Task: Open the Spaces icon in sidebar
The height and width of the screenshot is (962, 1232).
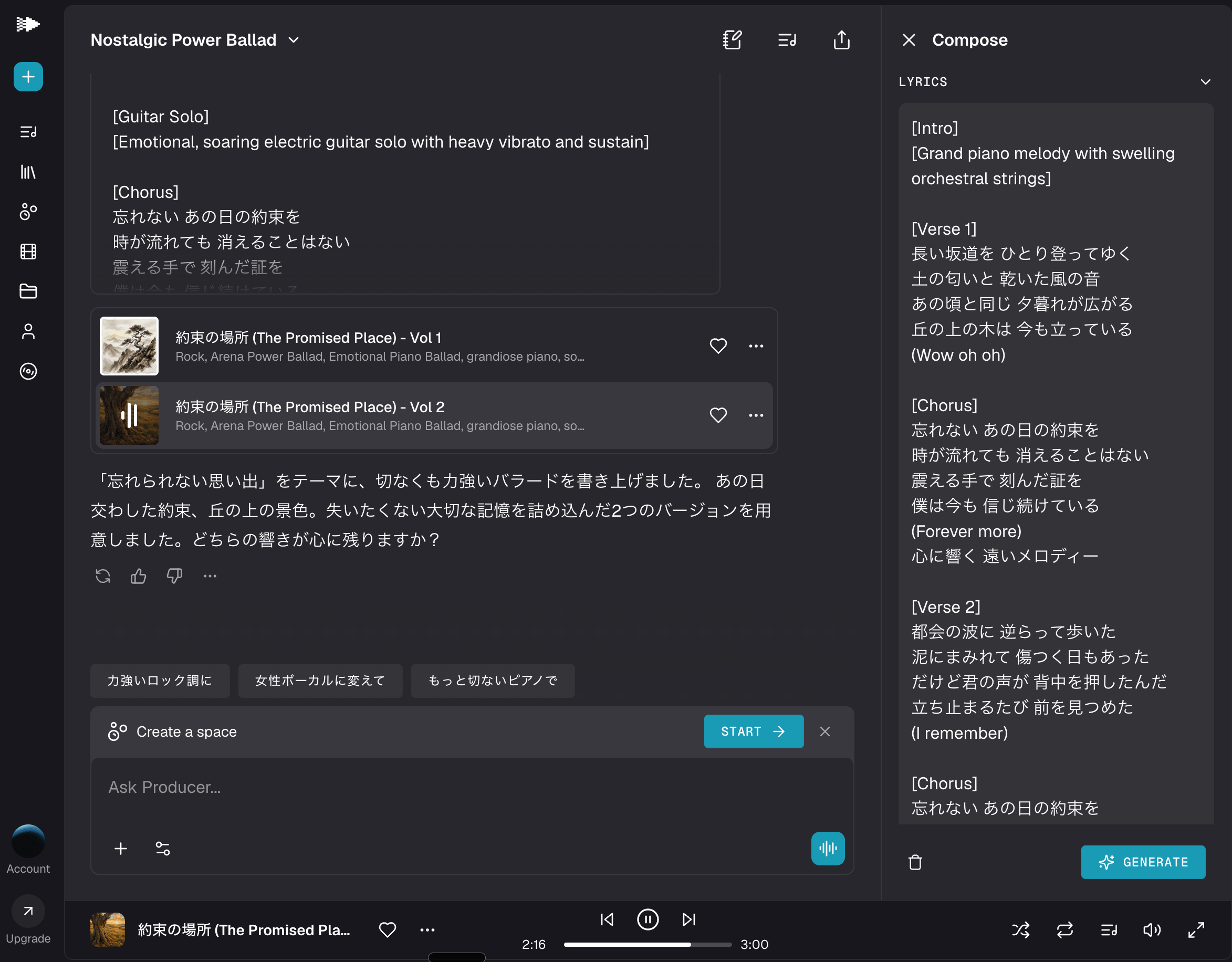Action: (28, 212)
